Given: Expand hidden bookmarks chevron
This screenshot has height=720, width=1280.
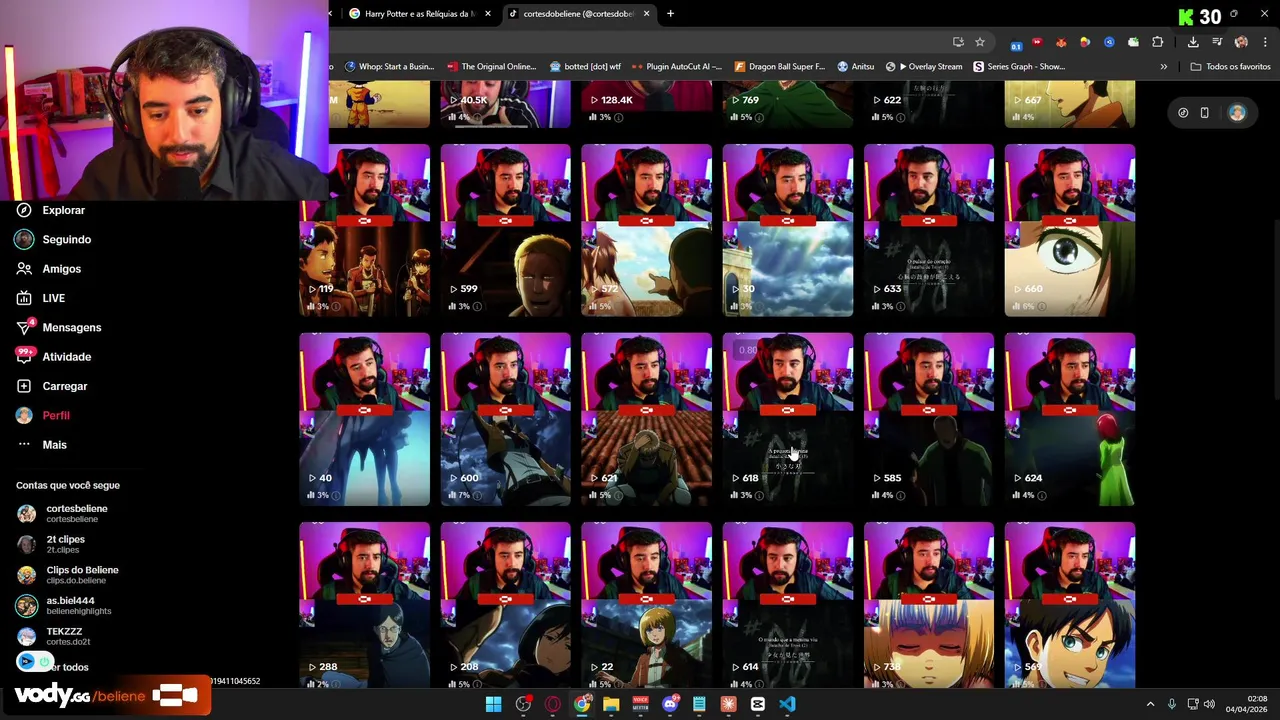Looking at the screenshot, I should pos(1163,67).
